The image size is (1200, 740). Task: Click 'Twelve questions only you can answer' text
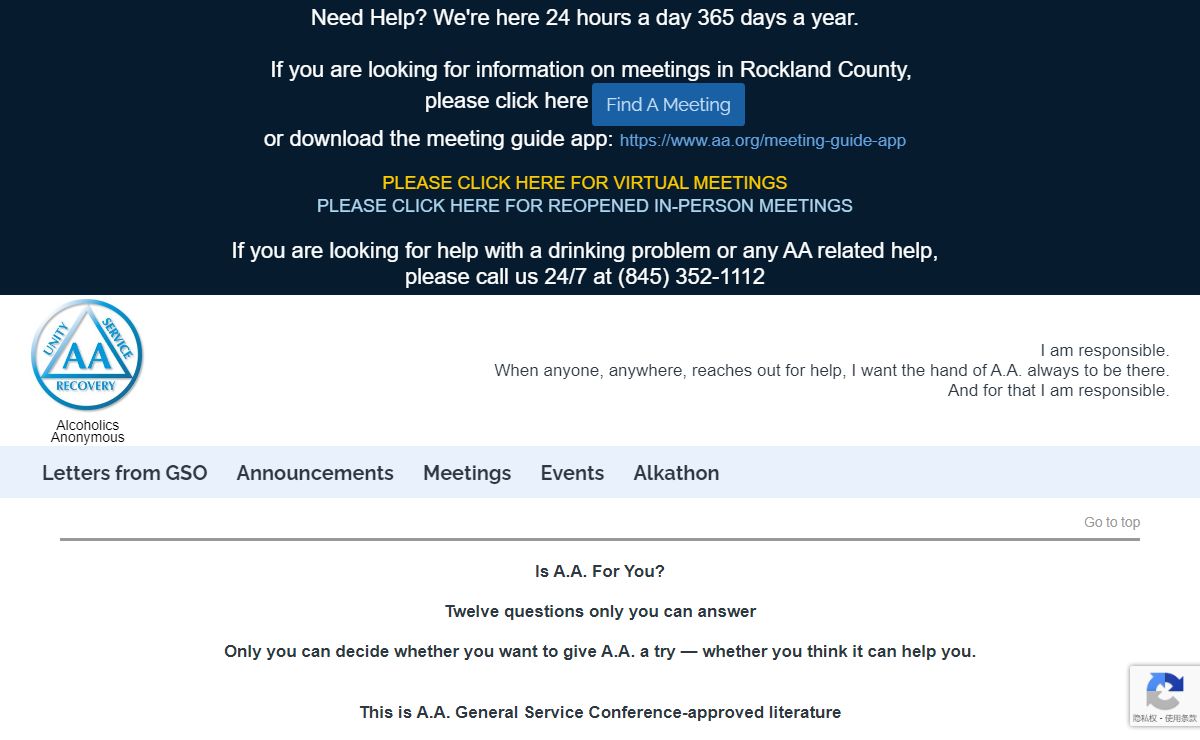point(600,612)
